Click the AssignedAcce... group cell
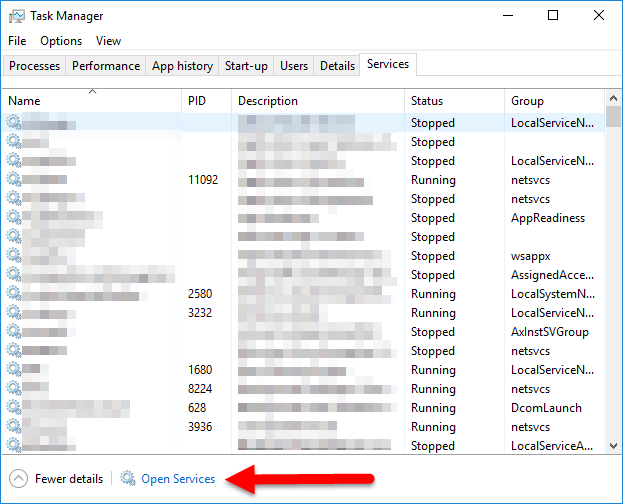The height and width of the screenshot is (504, 623). coord(553,275)
